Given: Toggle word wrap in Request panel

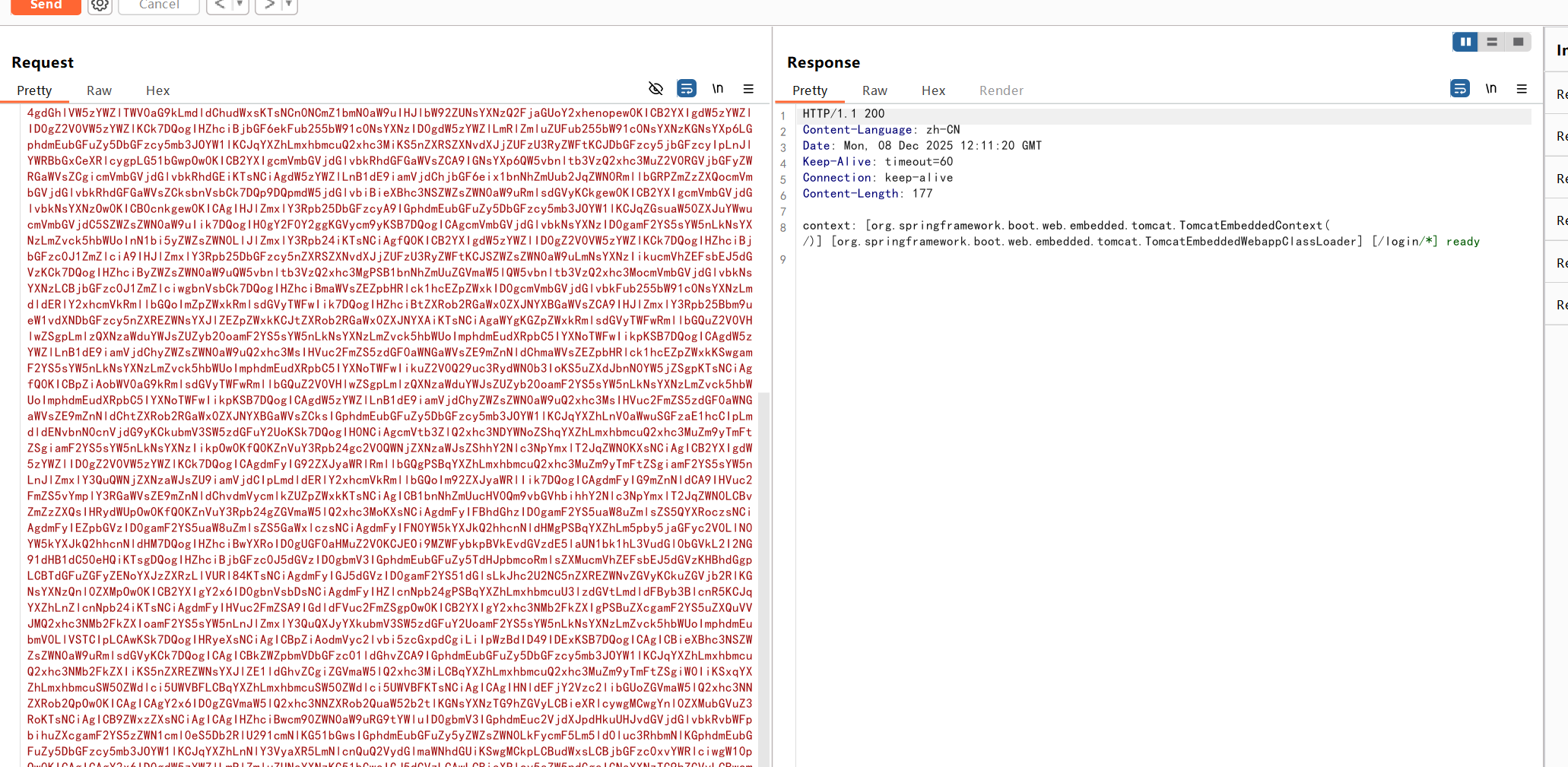Looking at the screenshot, I should [687, 89].
